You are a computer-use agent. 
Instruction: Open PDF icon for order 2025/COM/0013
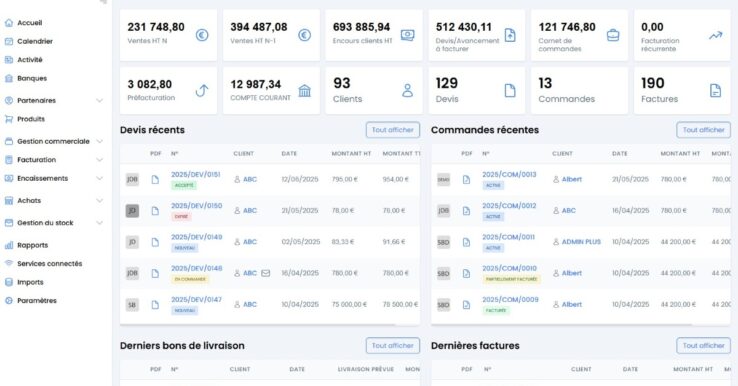click(466, 179)
